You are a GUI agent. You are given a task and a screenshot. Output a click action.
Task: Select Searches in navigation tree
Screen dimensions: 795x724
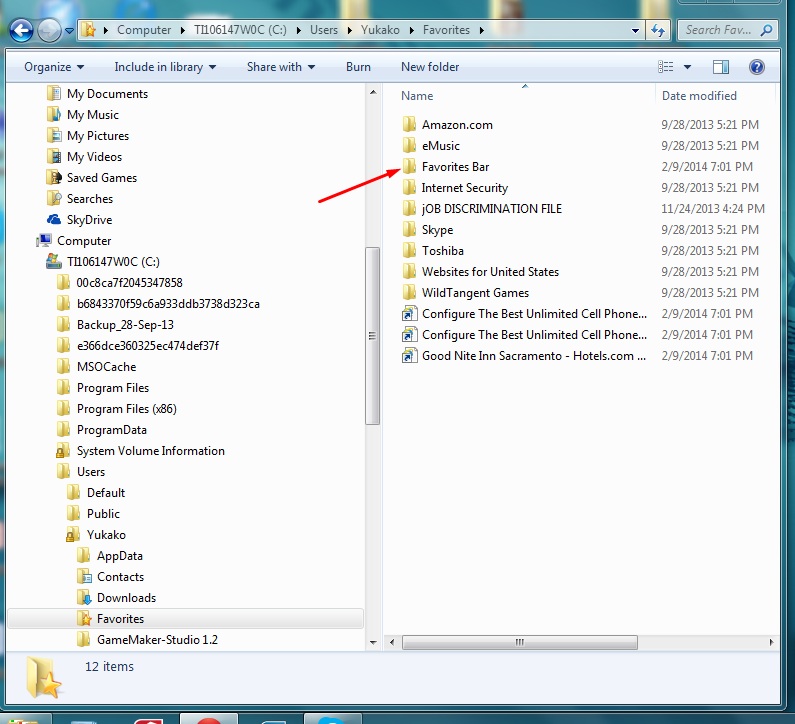pyautogui.click(x=89, y=199)
